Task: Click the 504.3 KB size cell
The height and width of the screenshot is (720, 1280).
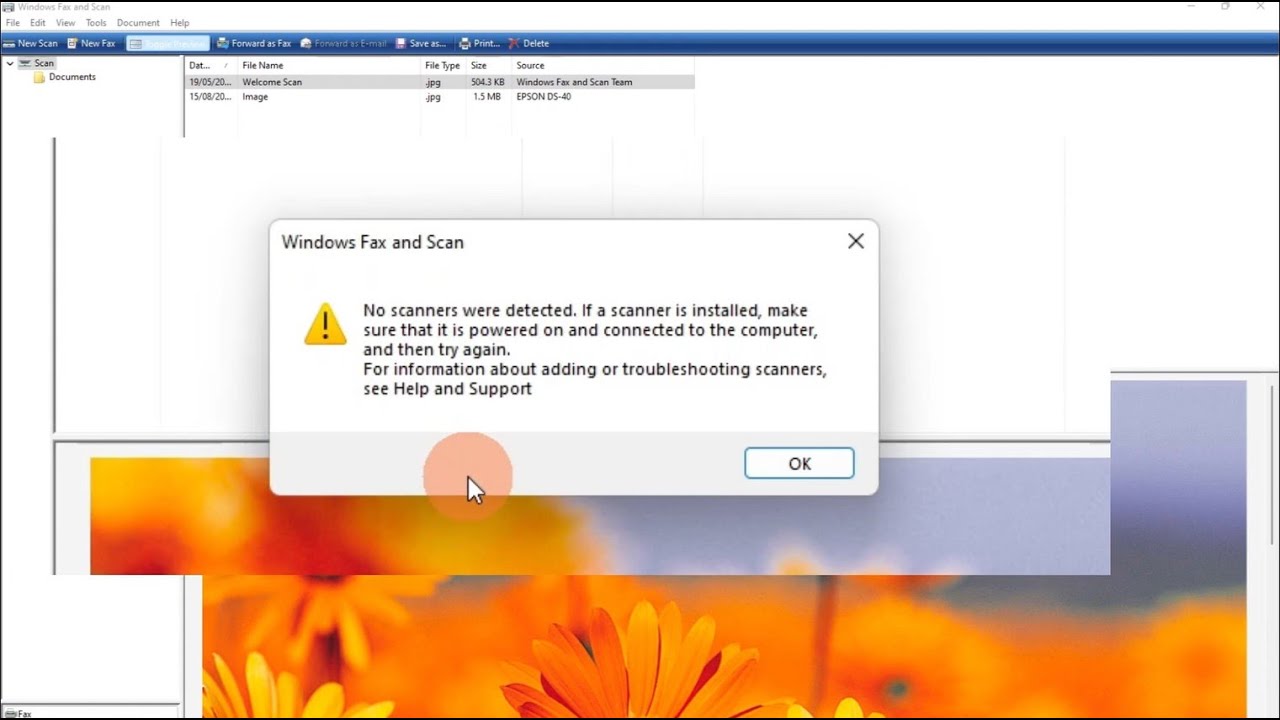Action: 488,82
